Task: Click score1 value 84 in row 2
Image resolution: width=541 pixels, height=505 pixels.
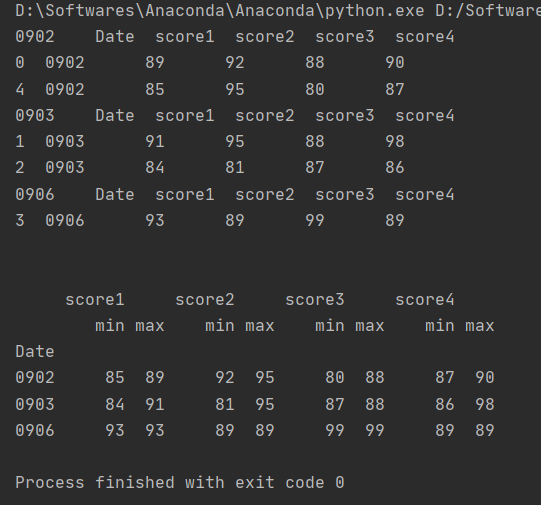Action: click(x=155, y=168)
